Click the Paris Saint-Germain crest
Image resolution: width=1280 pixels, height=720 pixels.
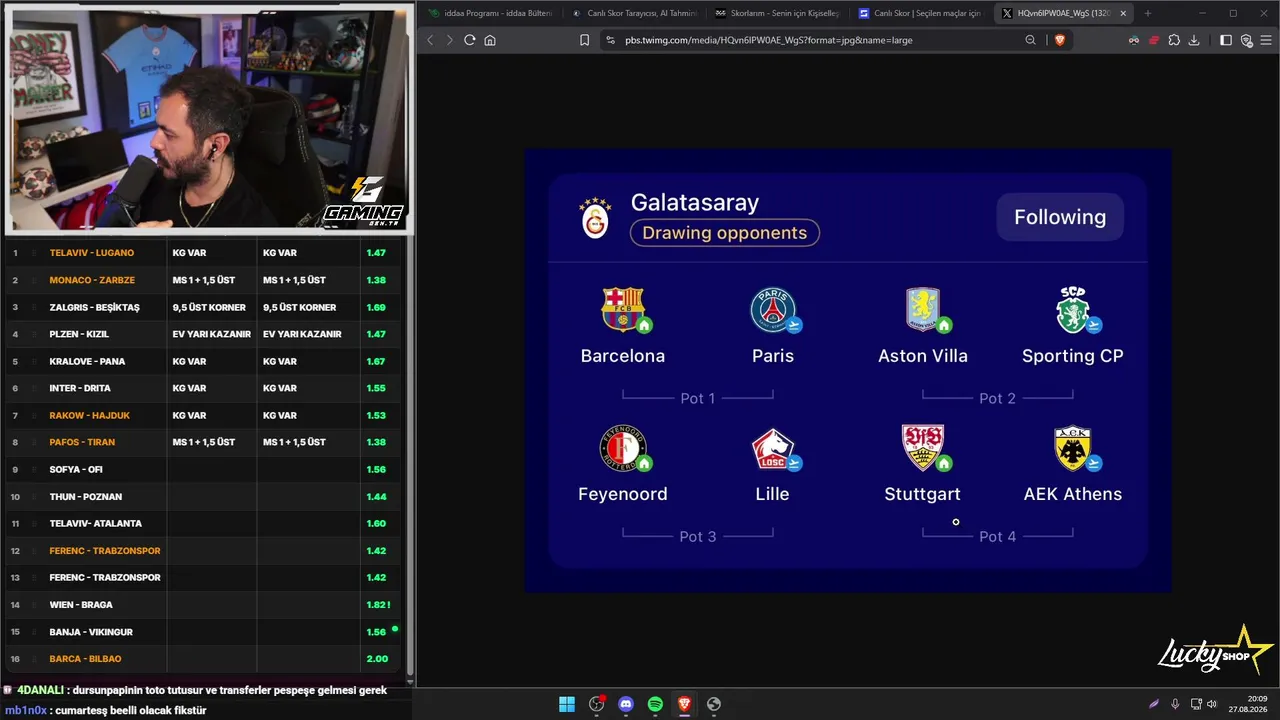point(773,310)
